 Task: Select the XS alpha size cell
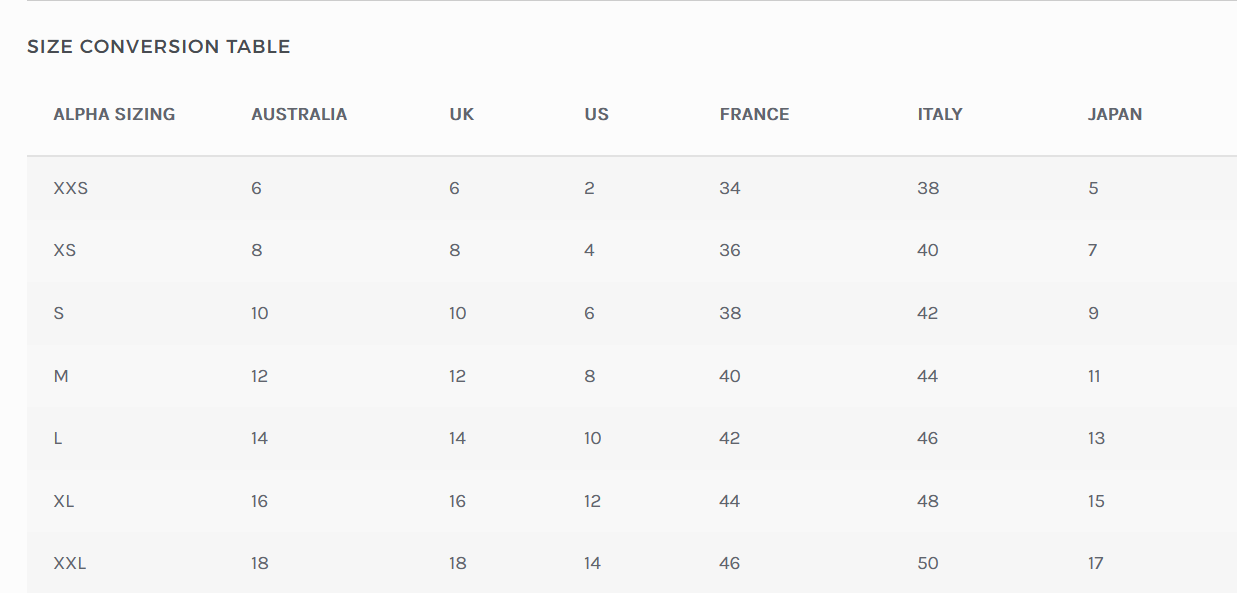coord(64,250)
